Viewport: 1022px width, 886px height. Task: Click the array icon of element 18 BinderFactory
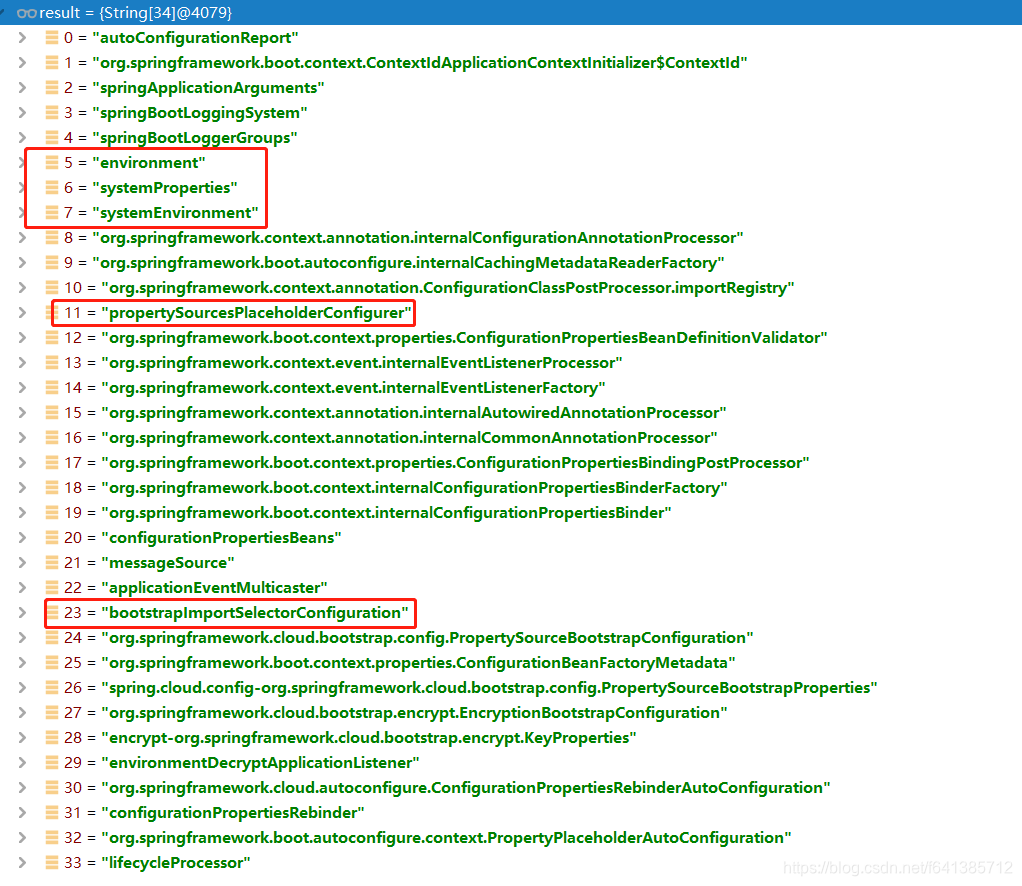[52, 488]
